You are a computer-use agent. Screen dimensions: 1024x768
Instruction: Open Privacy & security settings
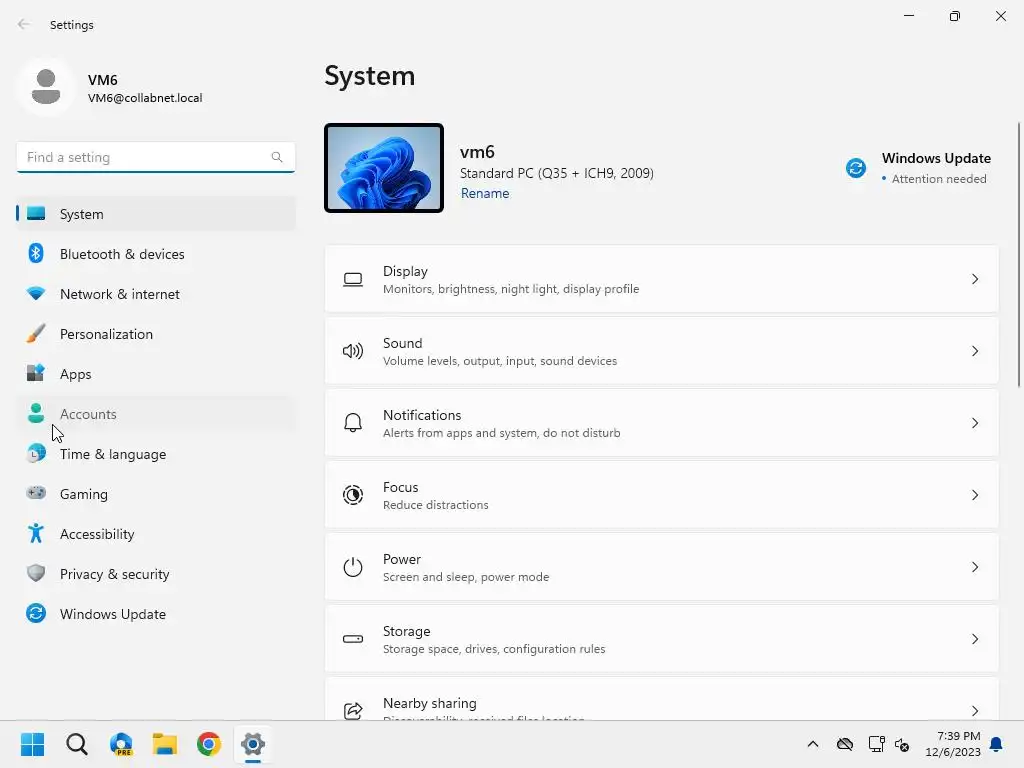pyautogui.click(x=155, y=574)
